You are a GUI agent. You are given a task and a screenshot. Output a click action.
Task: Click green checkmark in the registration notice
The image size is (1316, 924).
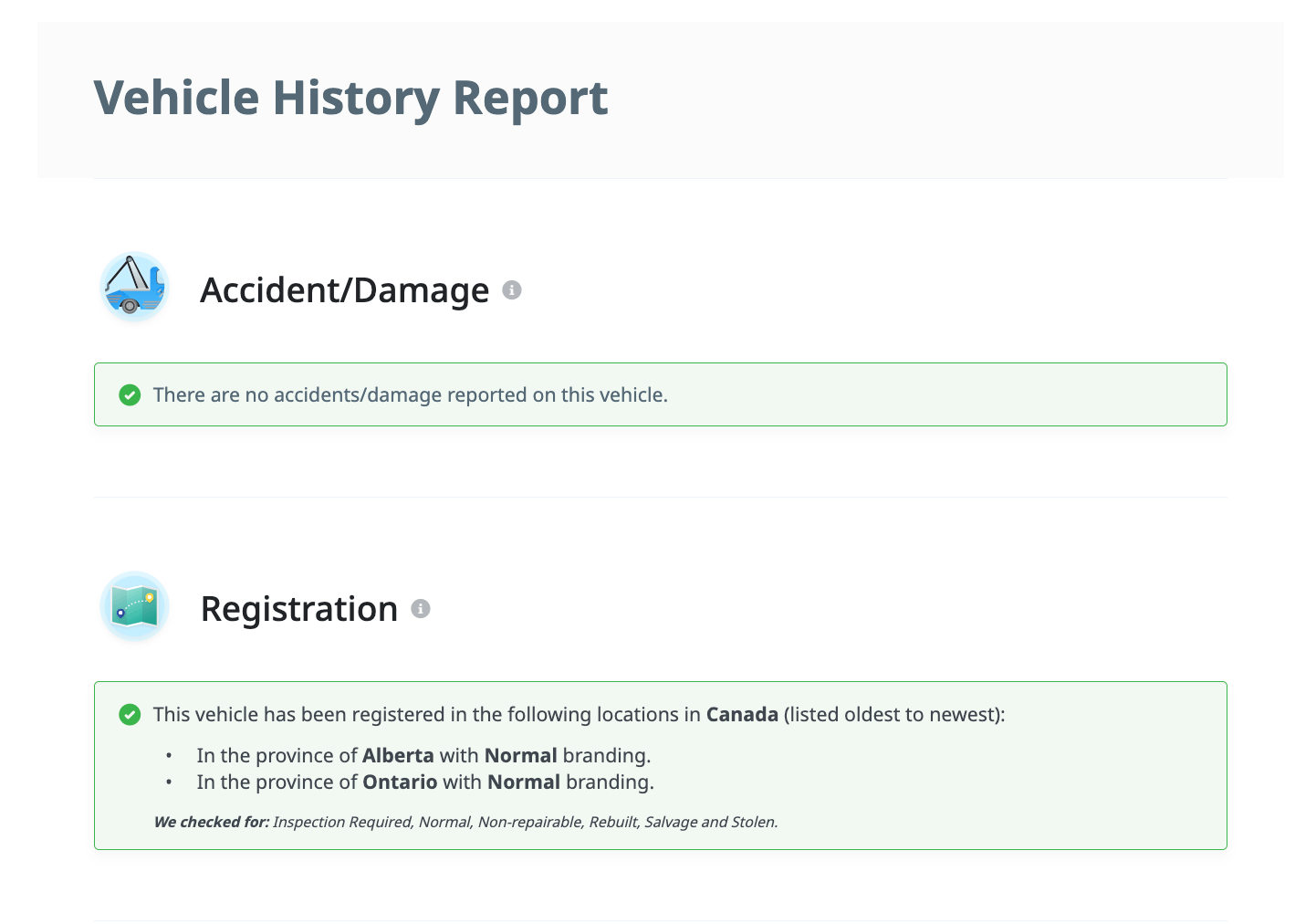coord(130,715)
